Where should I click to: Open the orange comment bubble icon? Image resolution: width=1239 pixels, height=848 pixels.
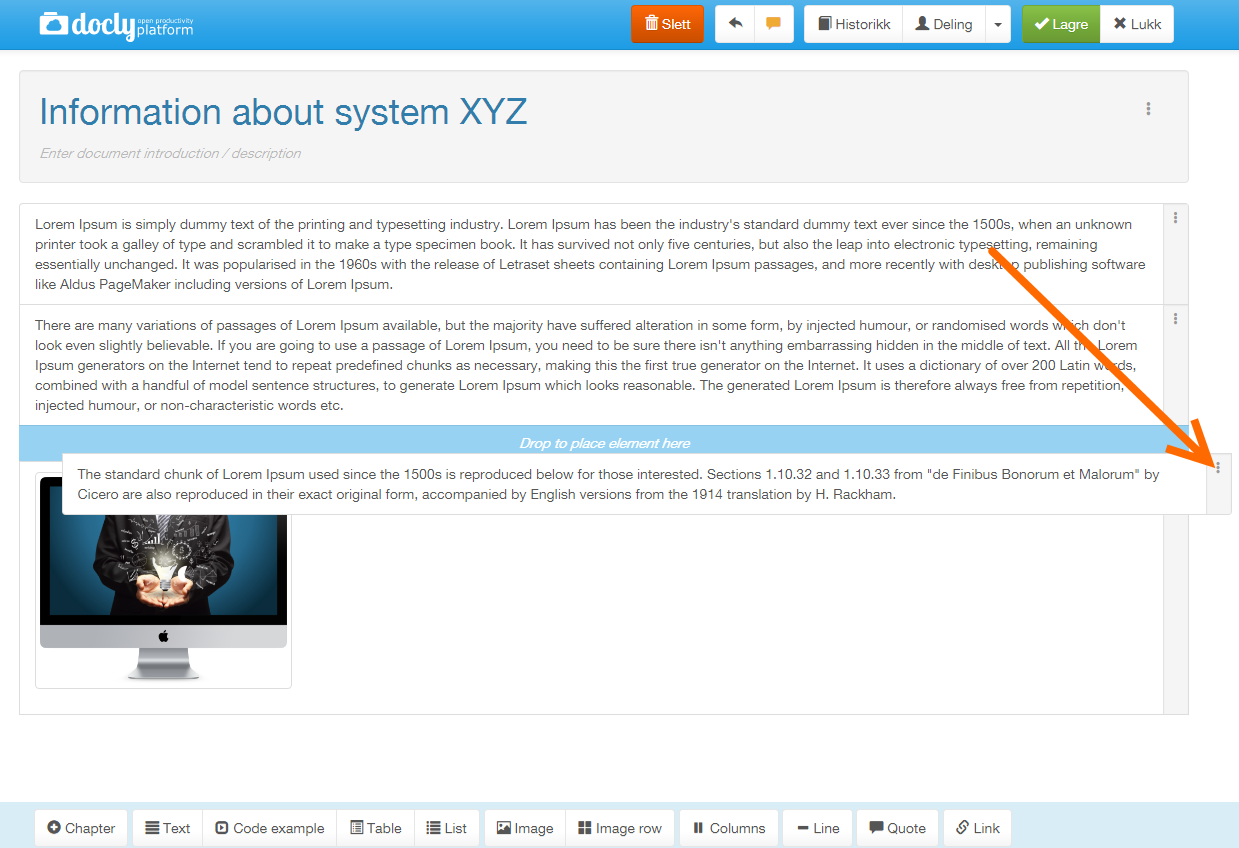click(773, 24)
